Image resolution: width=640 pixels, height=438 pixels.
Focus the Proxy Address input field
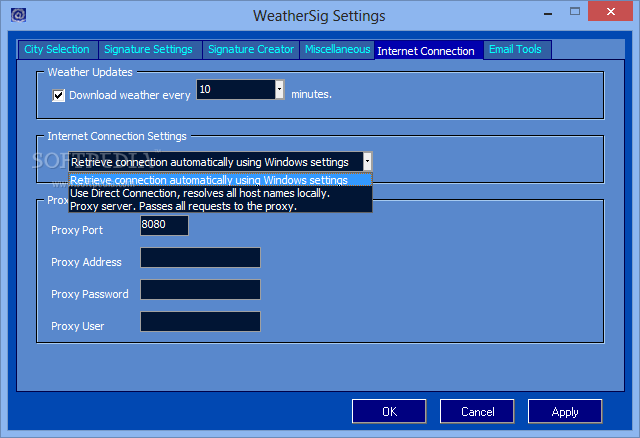pos(200,258)
